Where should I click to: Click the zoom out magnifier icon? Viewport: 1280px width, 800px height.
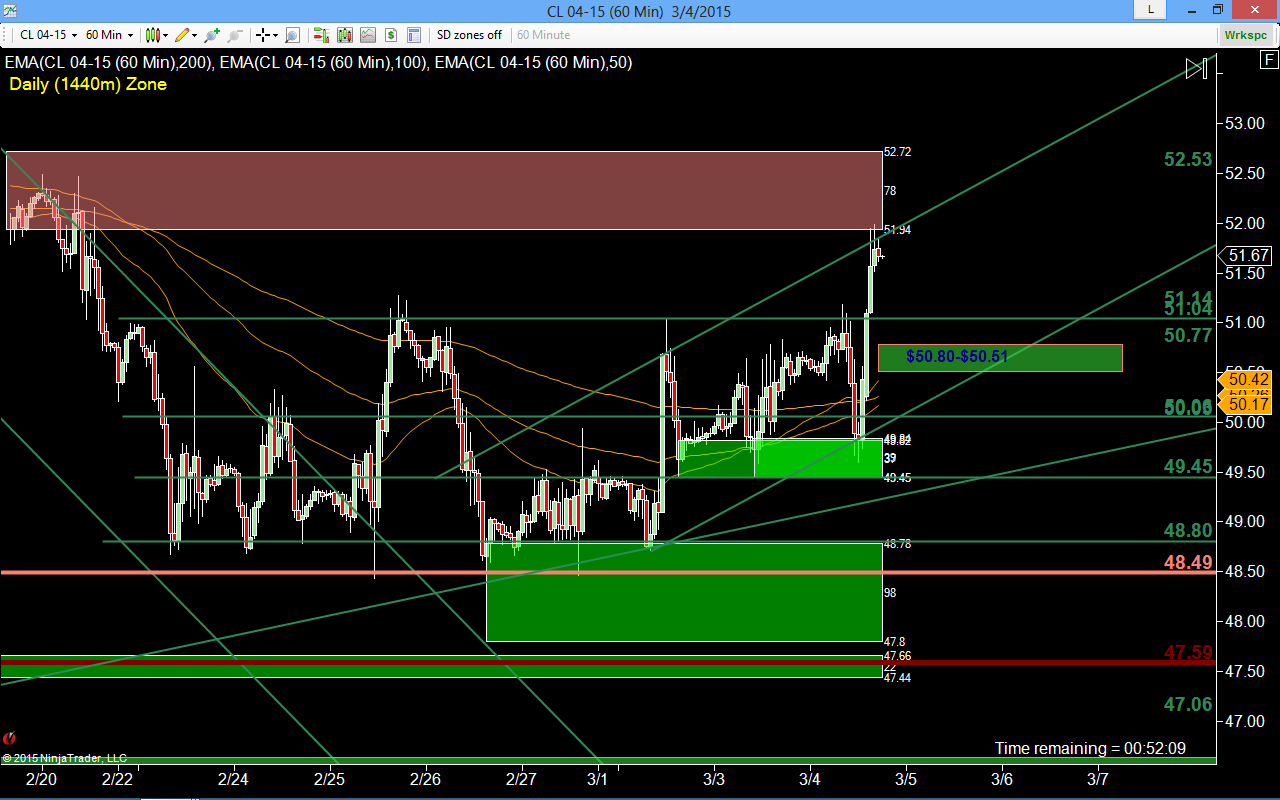tap(235, 35)
